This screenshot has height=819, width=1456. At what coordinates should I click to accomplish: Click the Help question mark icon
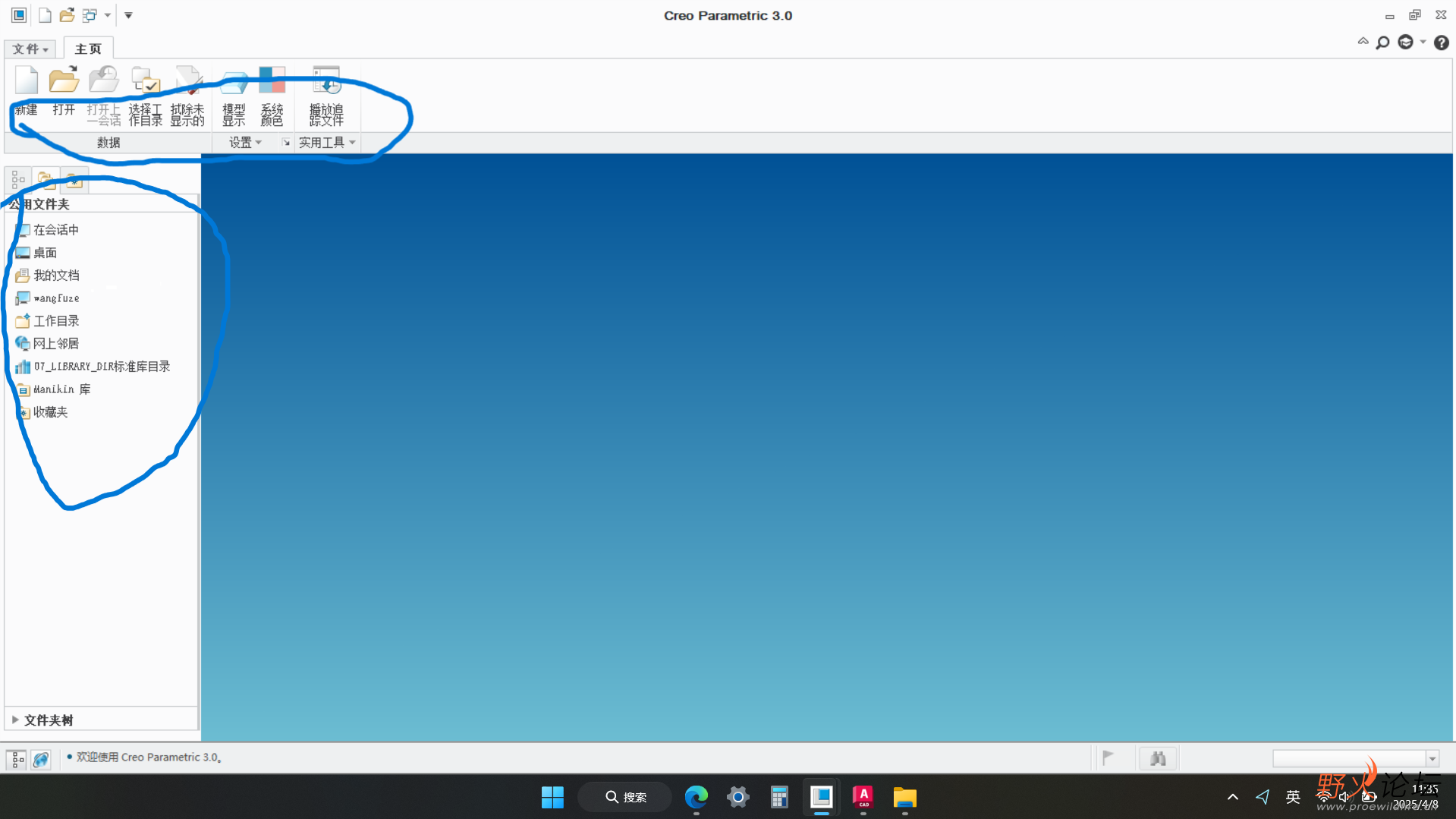click(1441, 43)
